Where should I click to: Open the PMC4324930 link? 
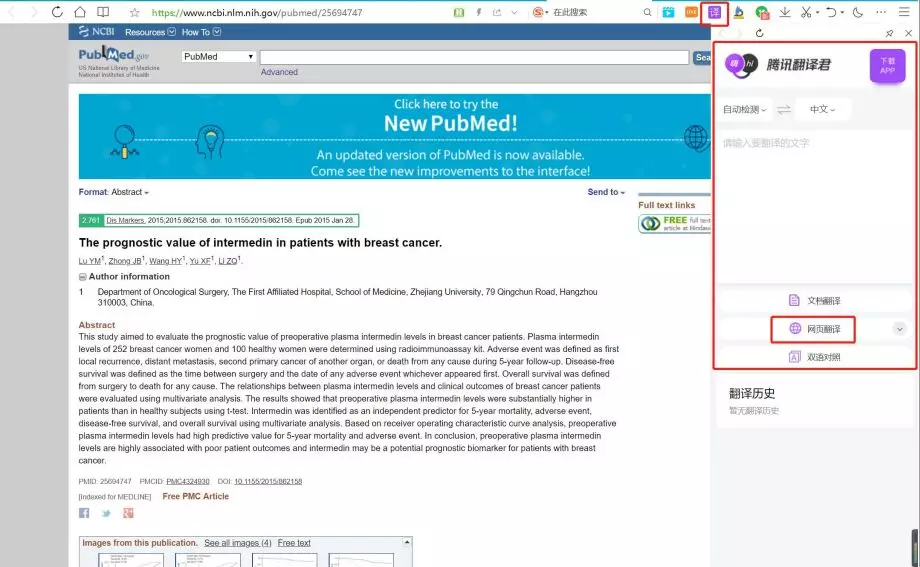click(x=188, y=481)
